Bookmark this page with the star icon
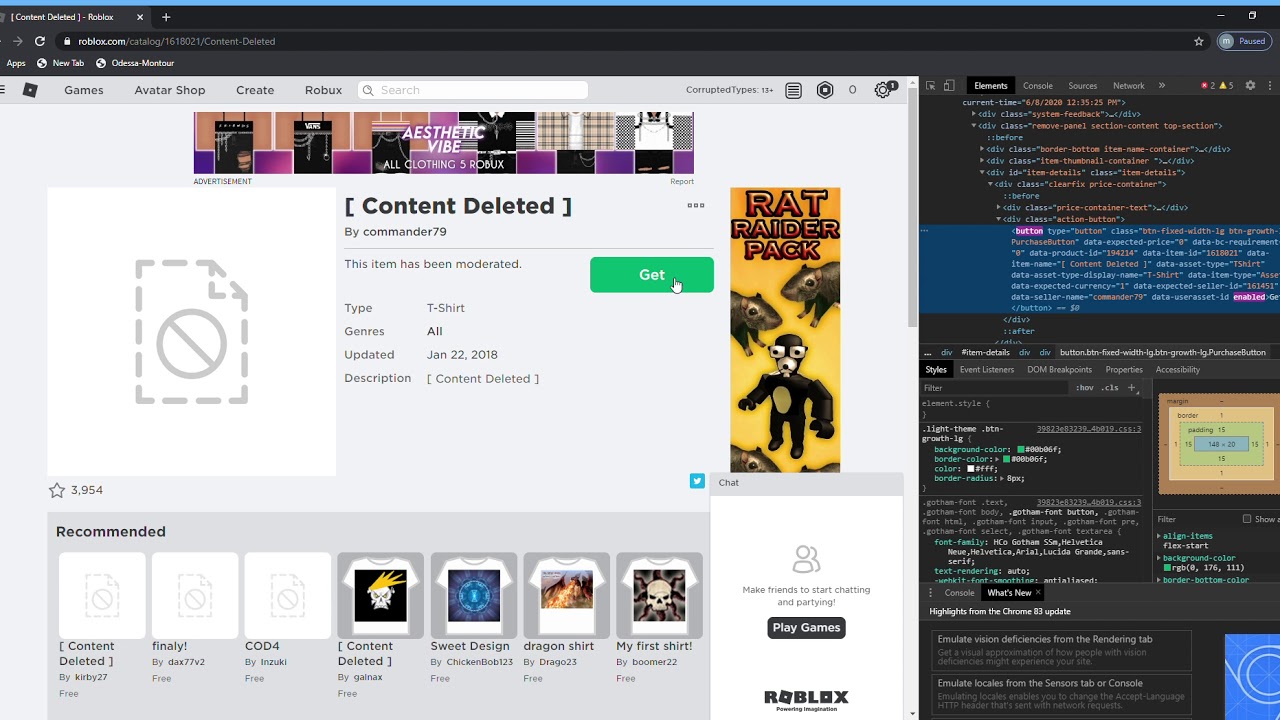The height and width of the screenshot is (720, 1280). point(1199,41)
